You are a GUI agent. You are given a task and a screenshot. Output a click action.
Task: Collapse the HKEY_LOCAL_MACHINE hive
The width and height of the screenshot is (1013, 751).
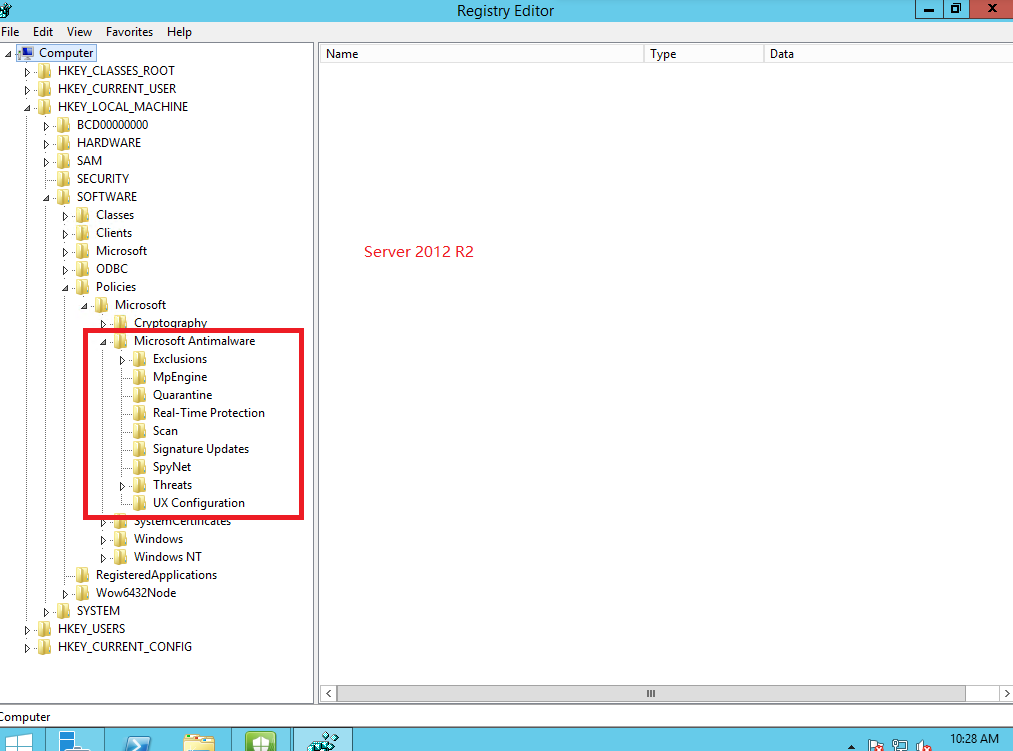(x=27, y=108)
